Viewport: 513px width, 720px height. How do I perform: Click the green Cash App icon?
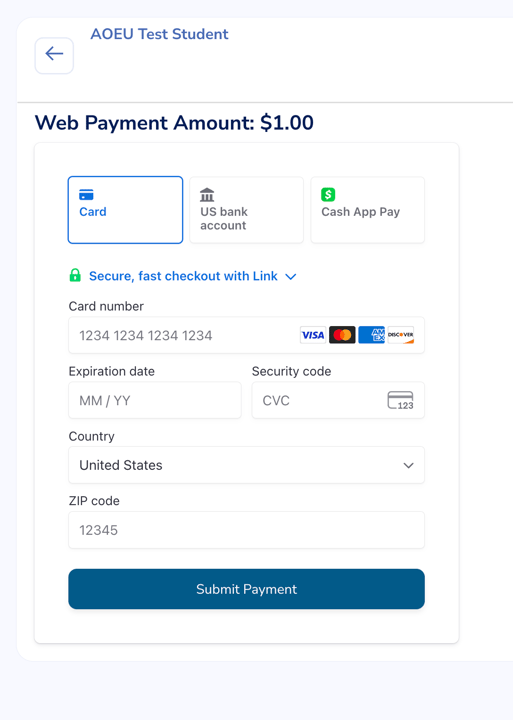(x=328, y=195)
